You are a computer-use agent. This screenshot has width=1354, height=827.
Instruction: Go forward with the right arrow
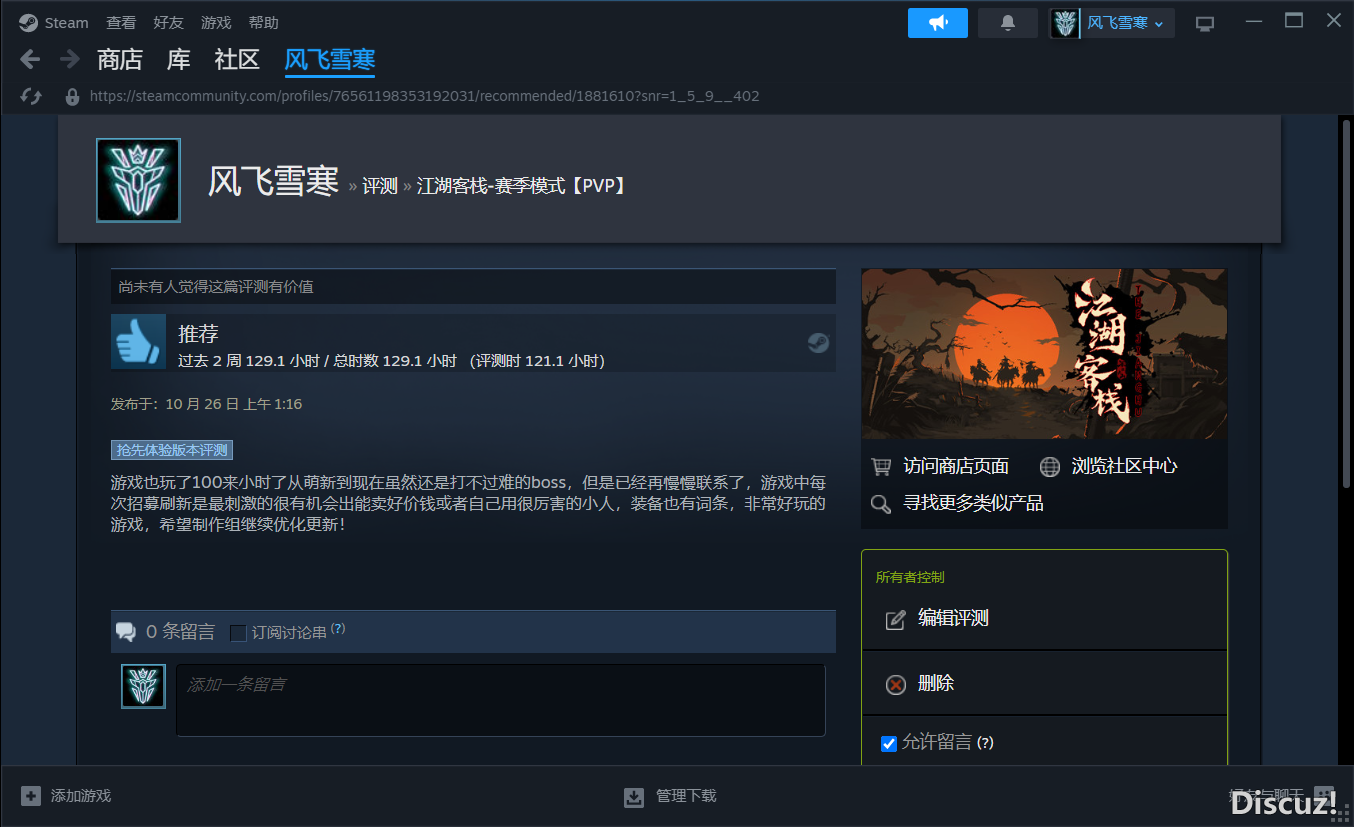(69, 59)
